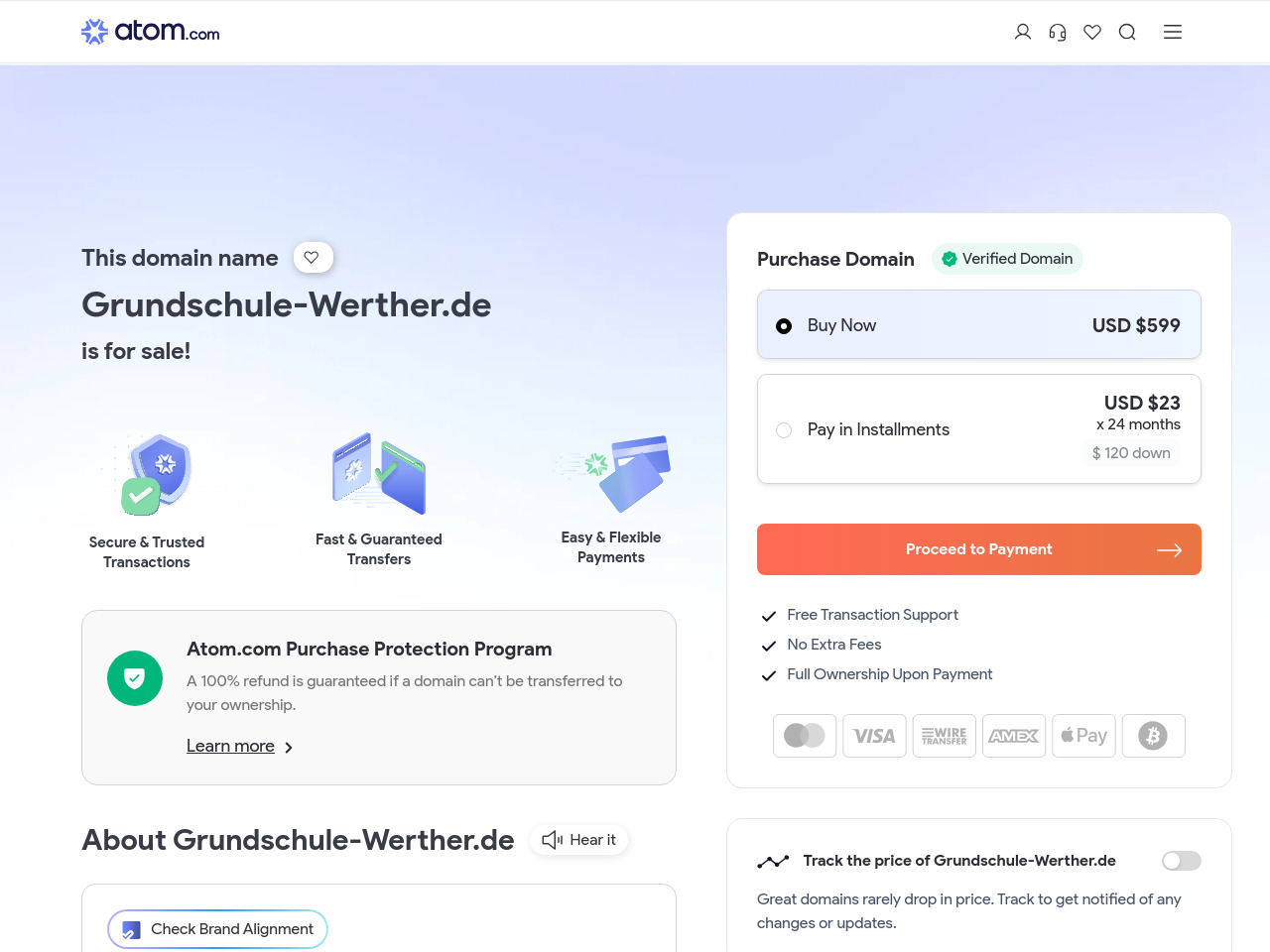Select the Buy Now radio option
Viewport: 1270px width, 952px height.
click(784, 326)
